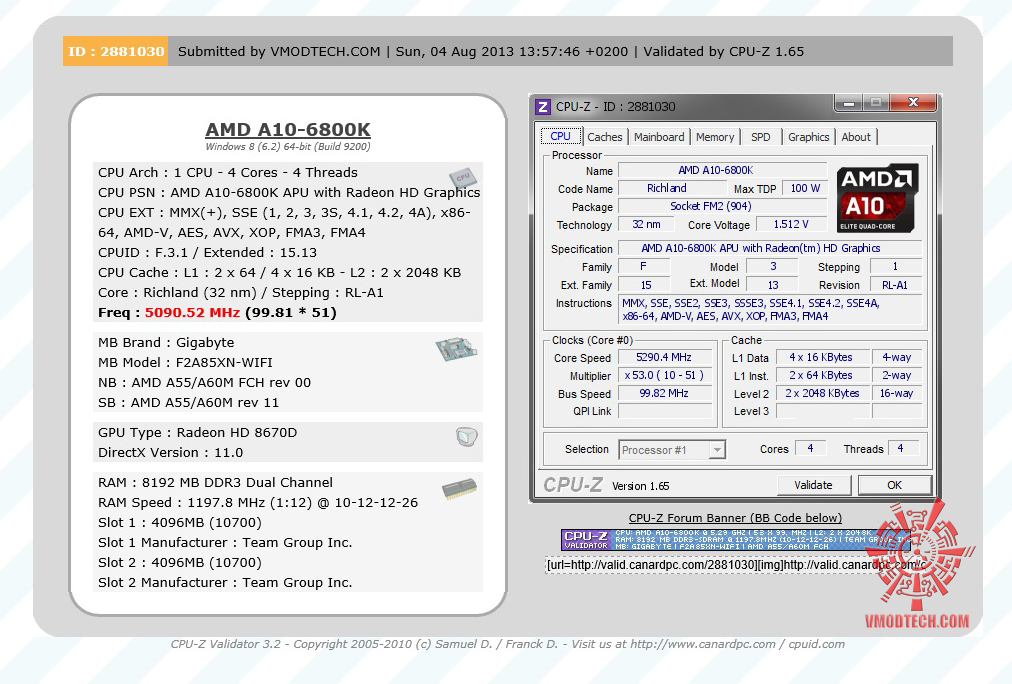The width and height of the screenshot is (1012, 684).
Task: Click the motherboard icon beside MB Brand
Action: [x=456, y=349]
